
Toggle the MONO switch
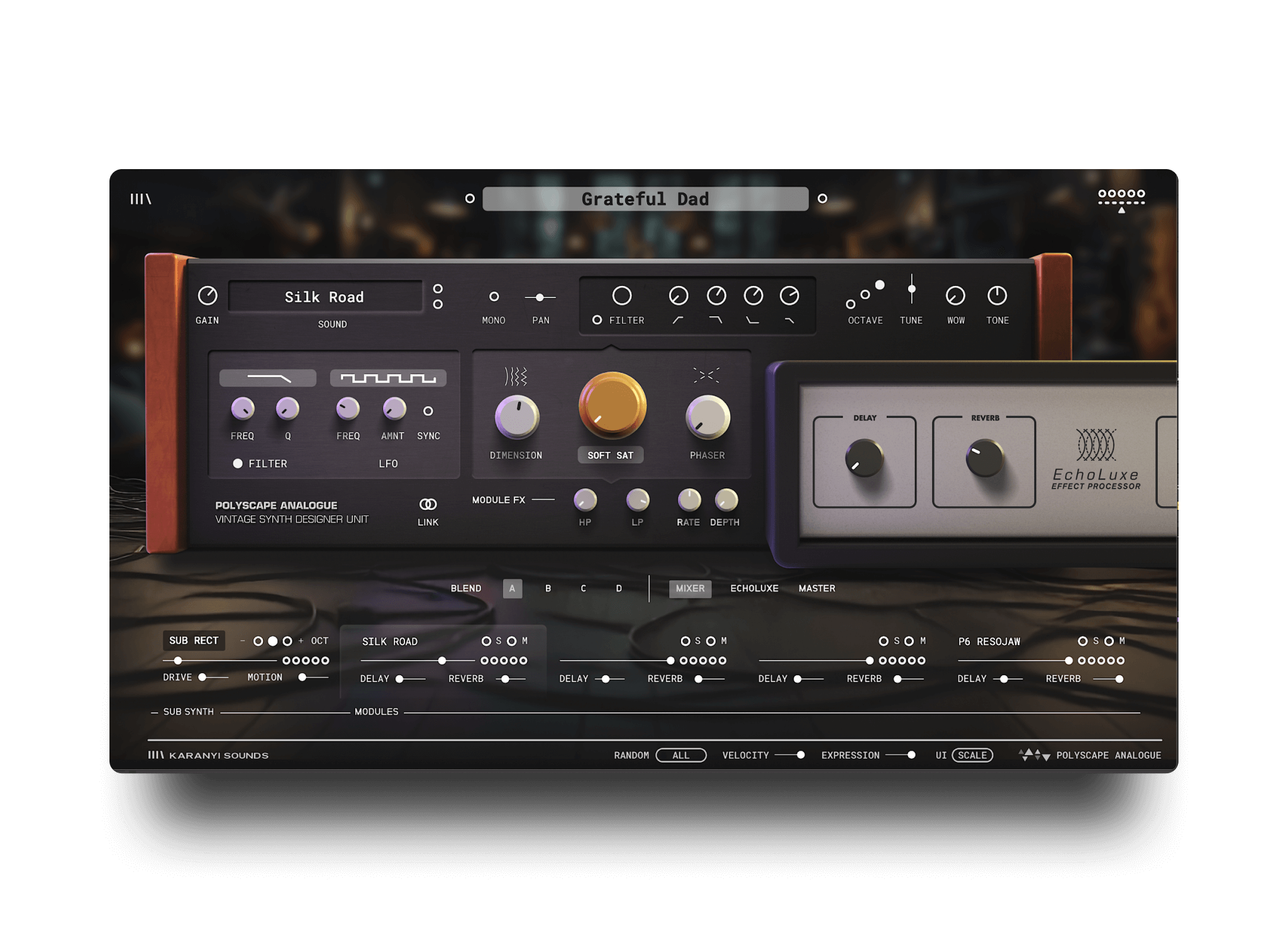tap(494, 297)
